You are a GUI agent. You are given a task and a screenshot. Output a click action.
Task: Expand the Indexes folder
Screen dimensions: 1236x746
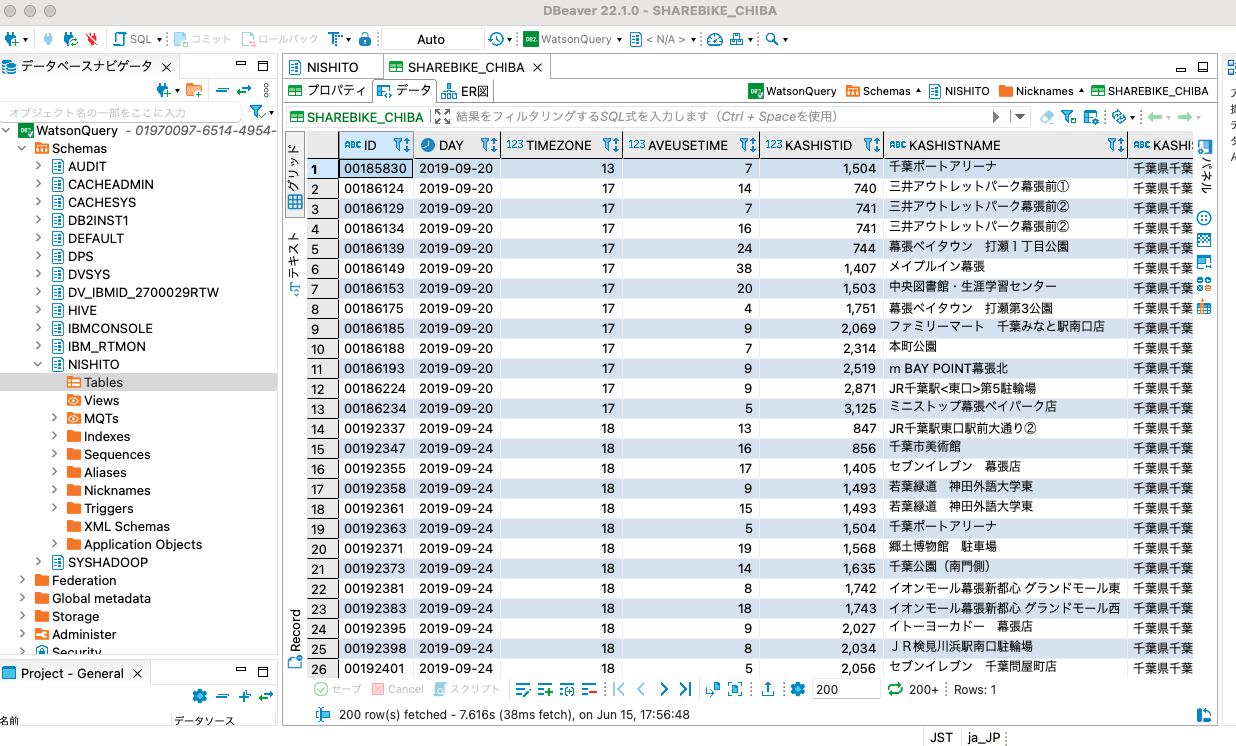[55, 436]
